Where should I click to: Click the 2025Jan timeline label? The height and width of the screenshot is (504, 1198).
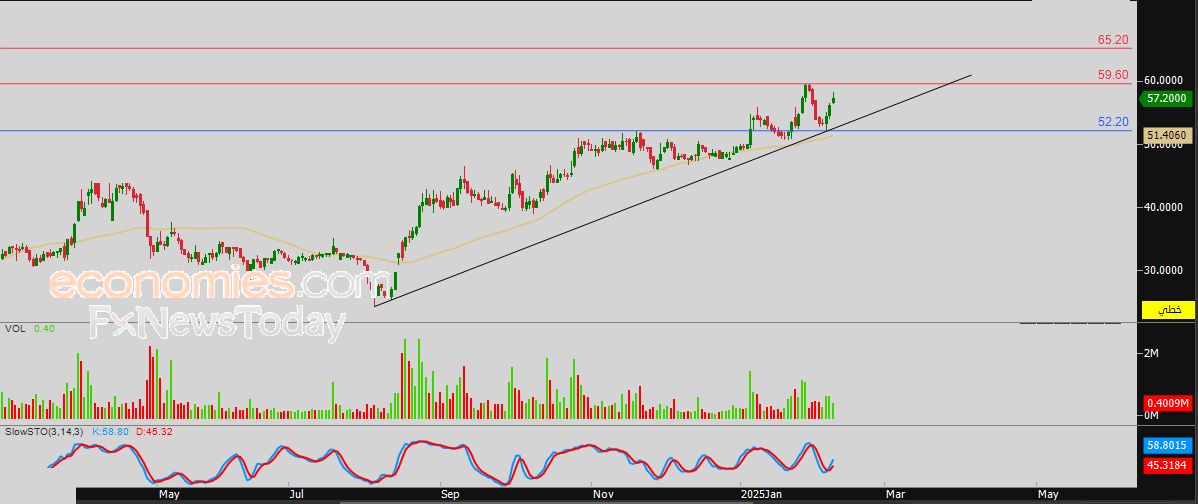763,495
